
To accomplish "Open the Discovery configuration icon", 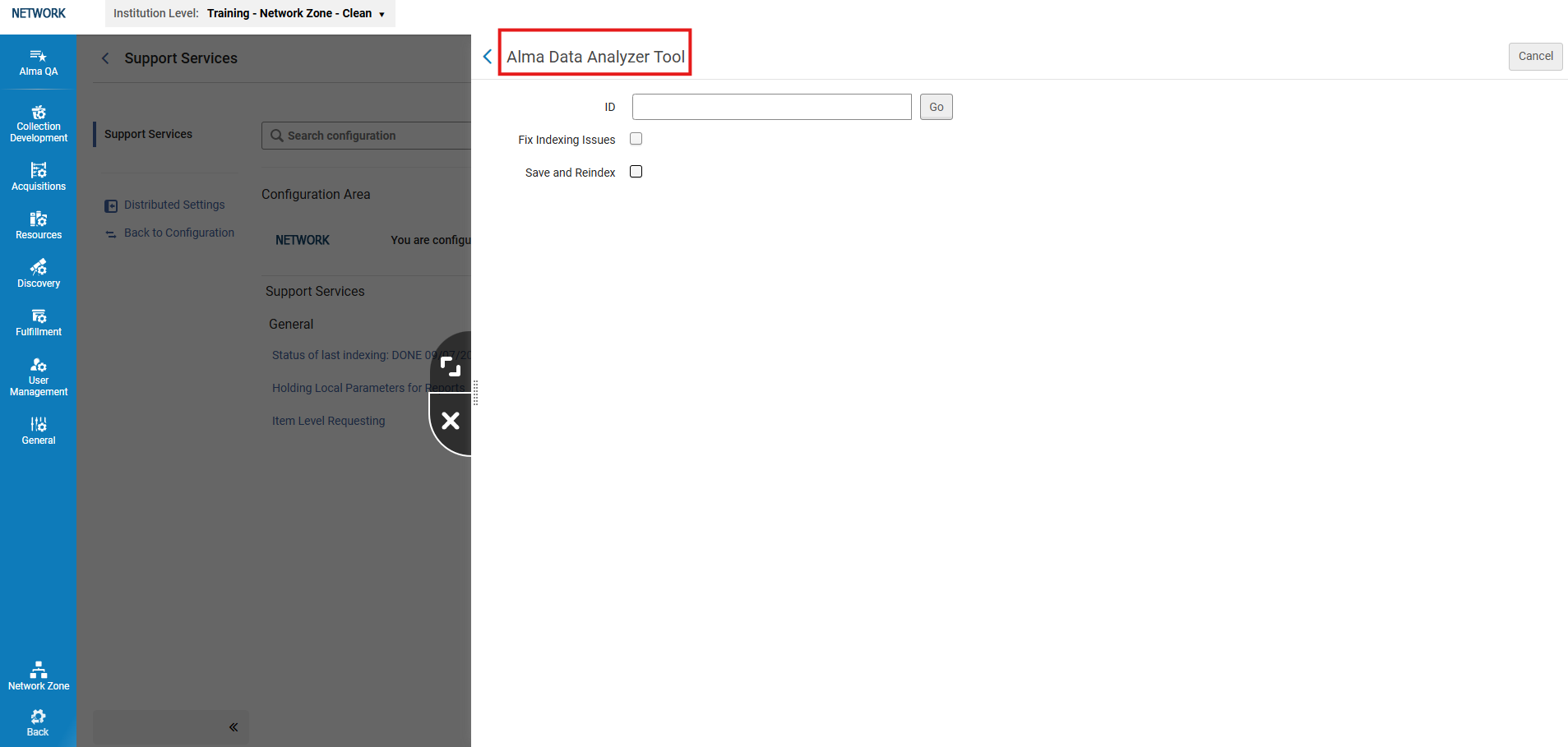I will (x=38, y=272).
